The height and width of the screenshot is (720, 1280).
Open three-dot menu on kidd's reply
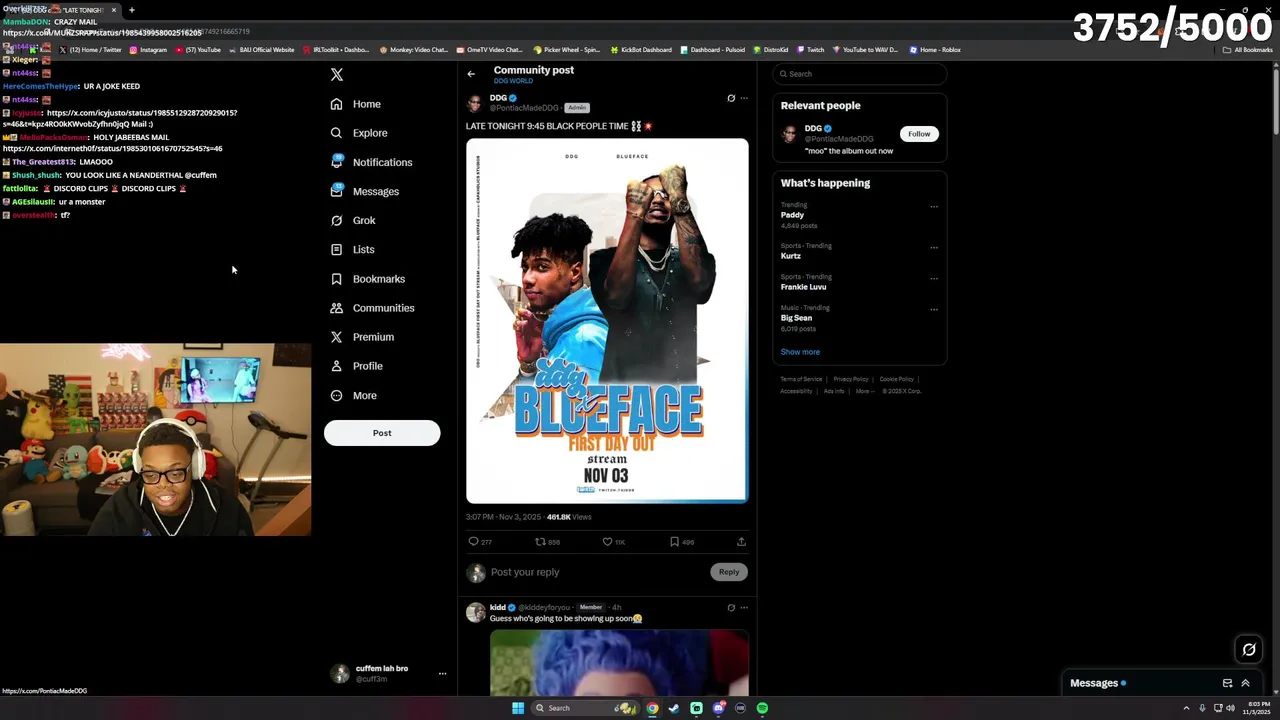[x=744, y=607]
